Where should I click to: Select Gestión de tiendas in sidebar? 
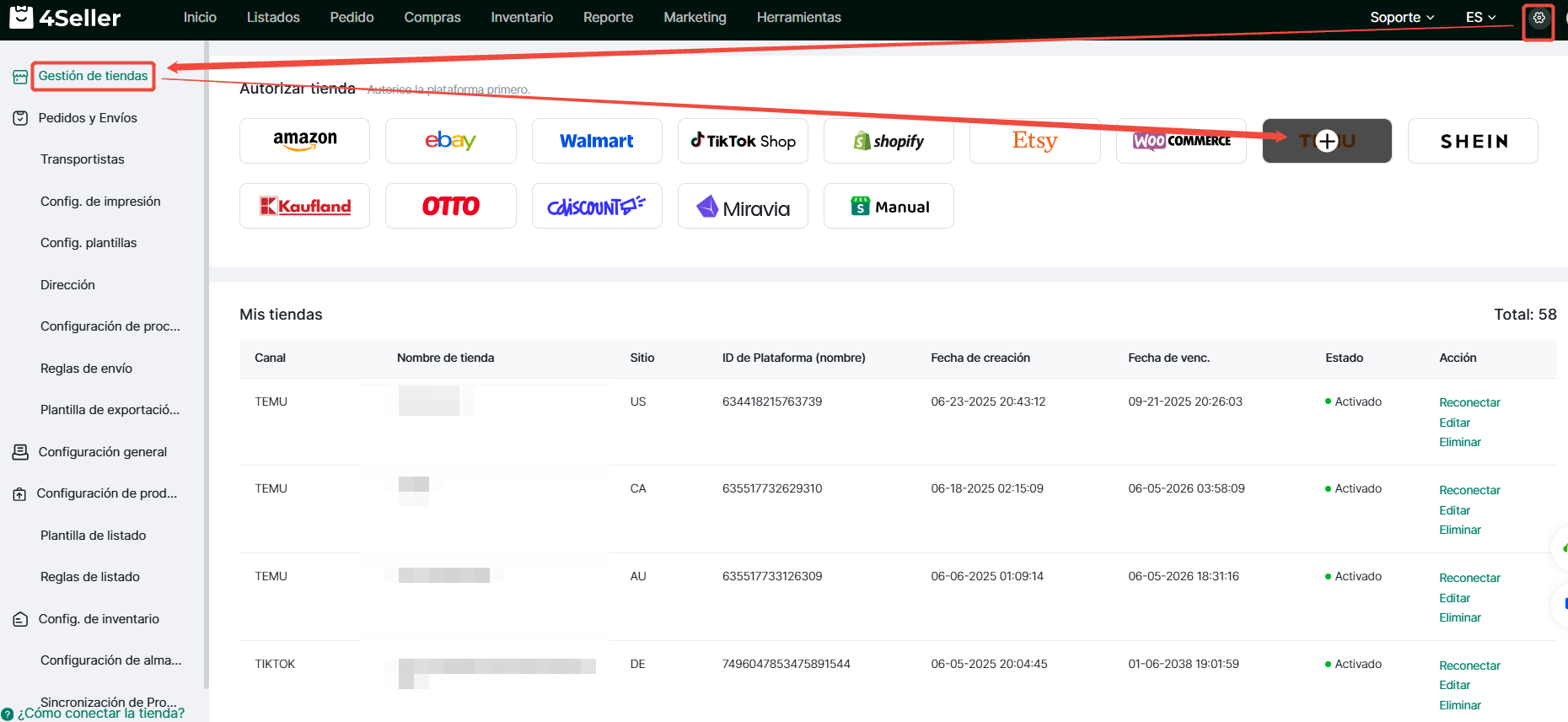93,76
